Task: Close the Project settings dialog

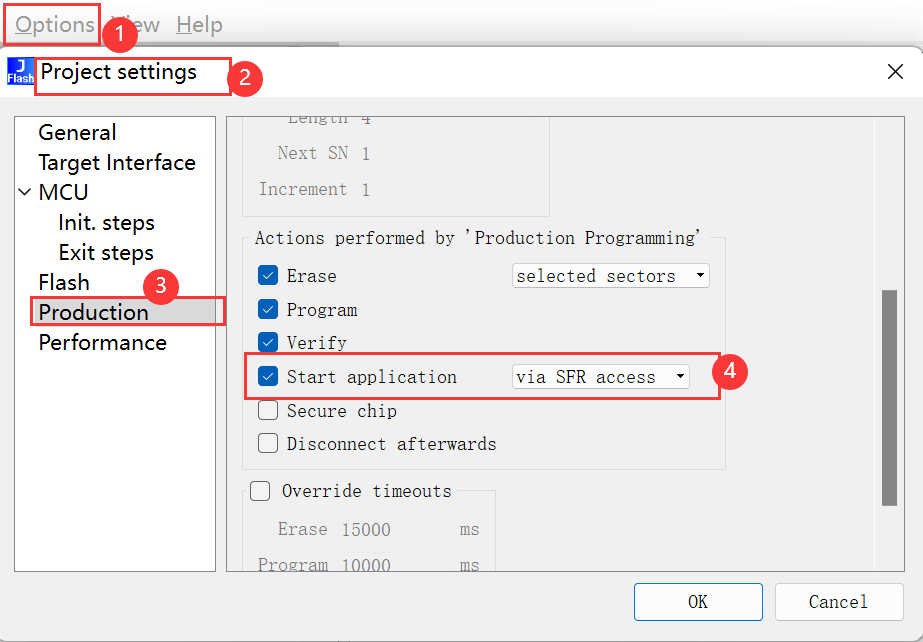Action: pos(895,71)
